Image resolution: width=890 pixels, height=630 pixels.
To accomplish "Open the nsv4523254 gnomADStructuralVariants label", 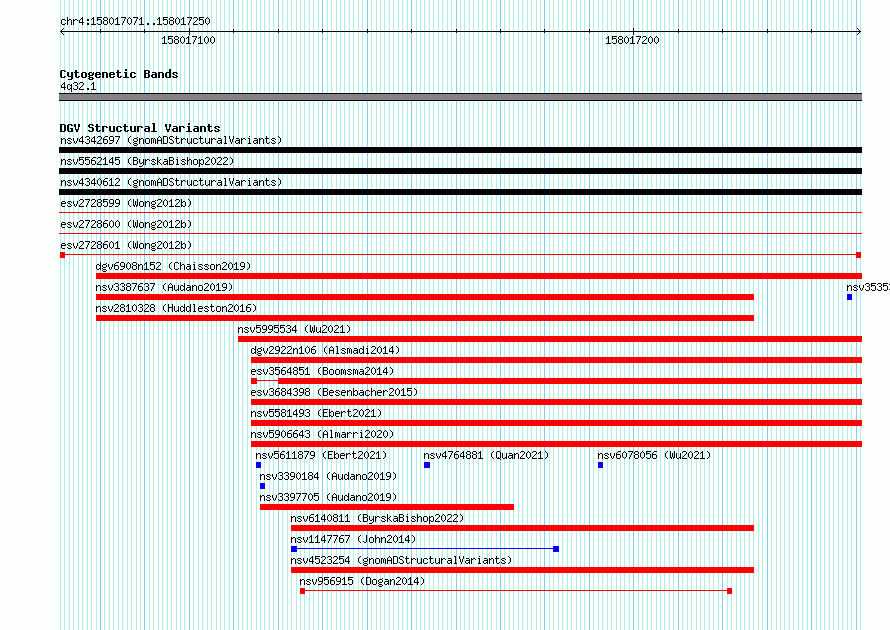I will [x=401, y=560].
